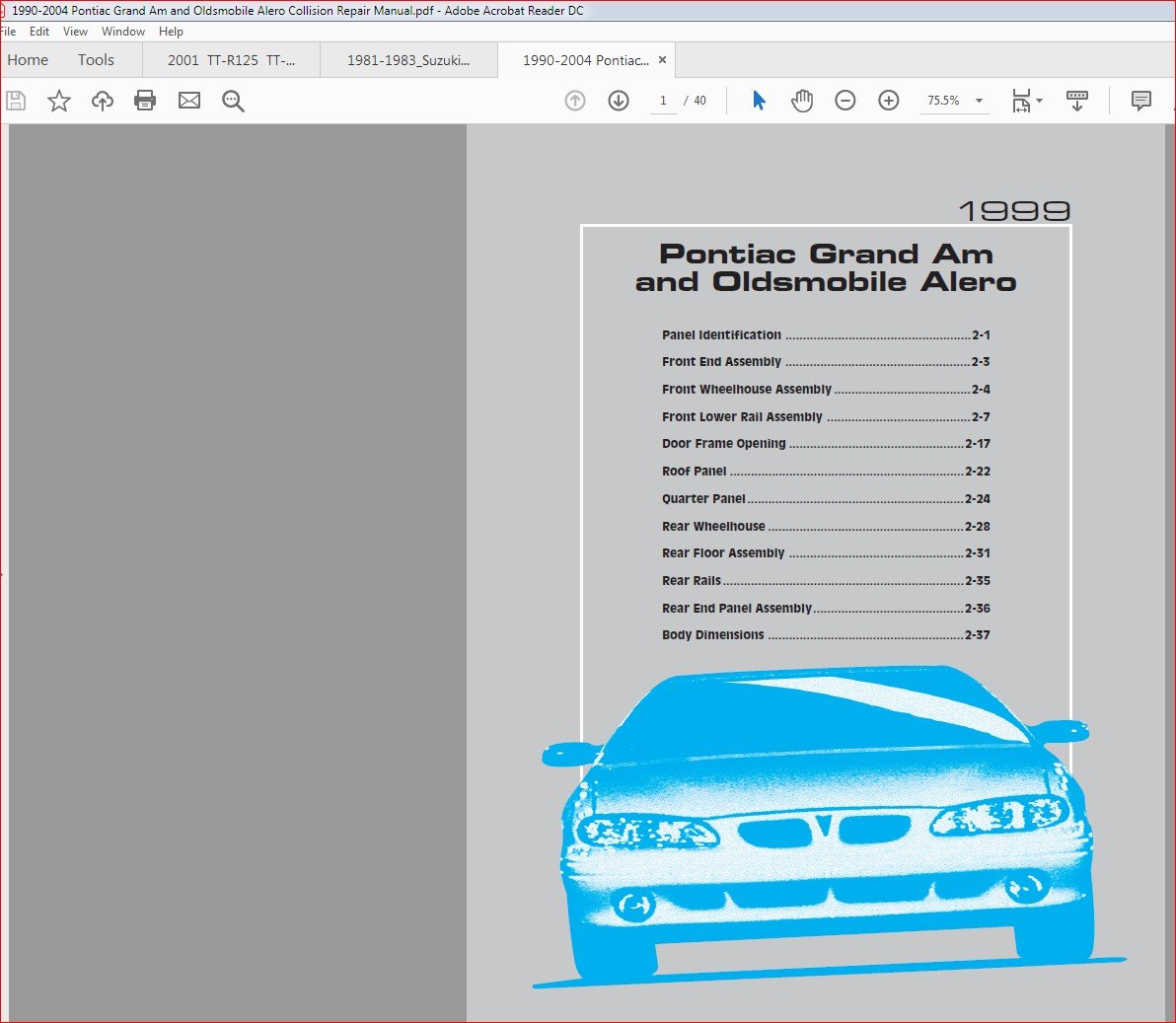Click the total pages count 40
The image size is (1176, 1023).
[x=699, y=101]
